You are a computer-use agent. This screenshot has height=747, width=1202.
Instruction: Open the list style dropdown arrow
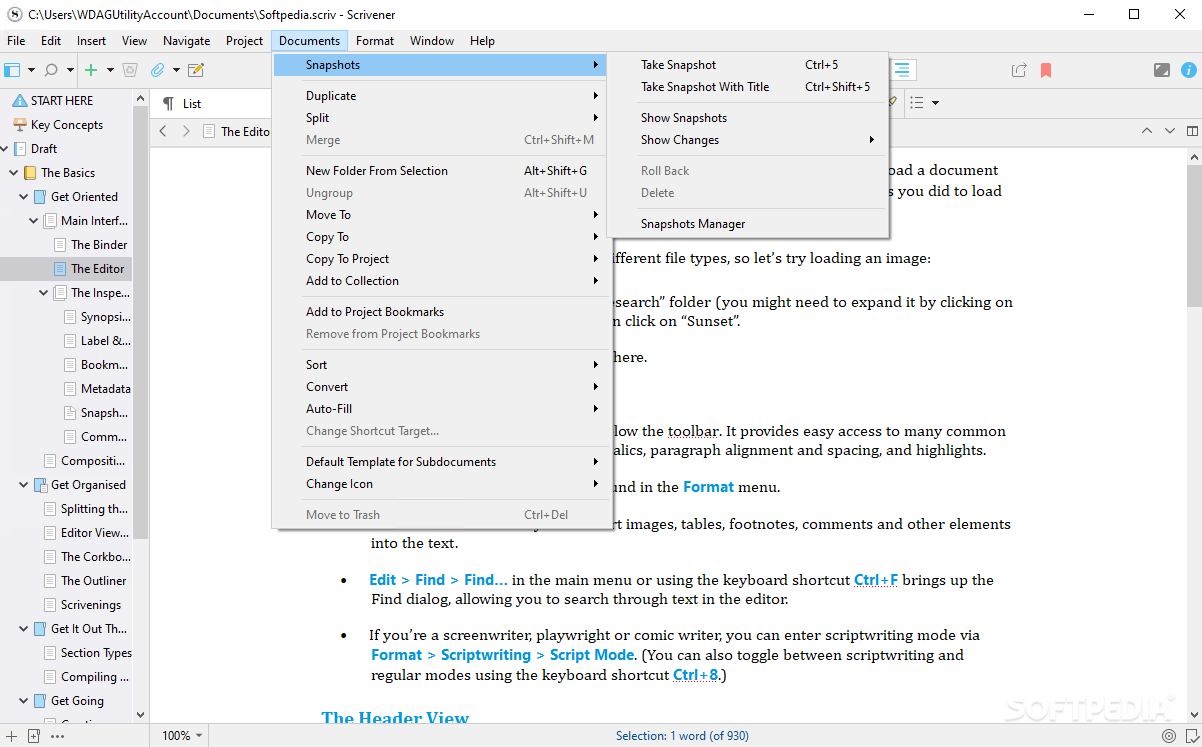[x=935, y=102]
